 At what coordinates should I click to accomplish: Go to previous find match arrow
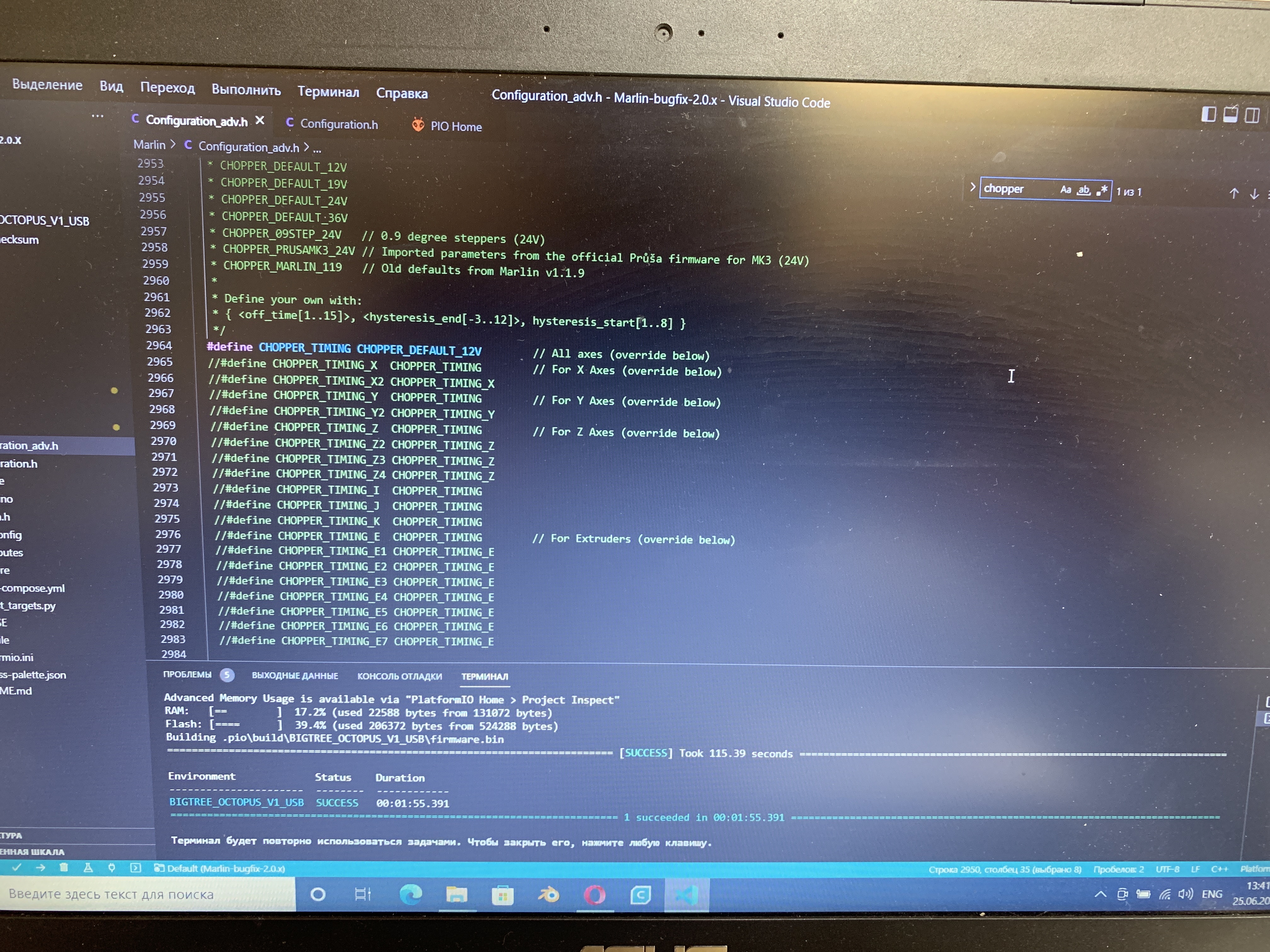(1234, 193)
